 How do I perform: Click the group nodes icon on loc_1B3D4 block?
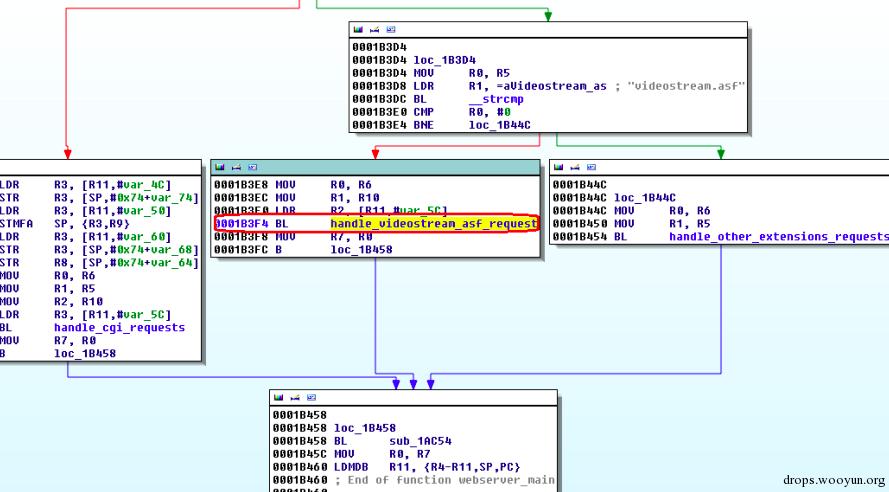(391, 29)
